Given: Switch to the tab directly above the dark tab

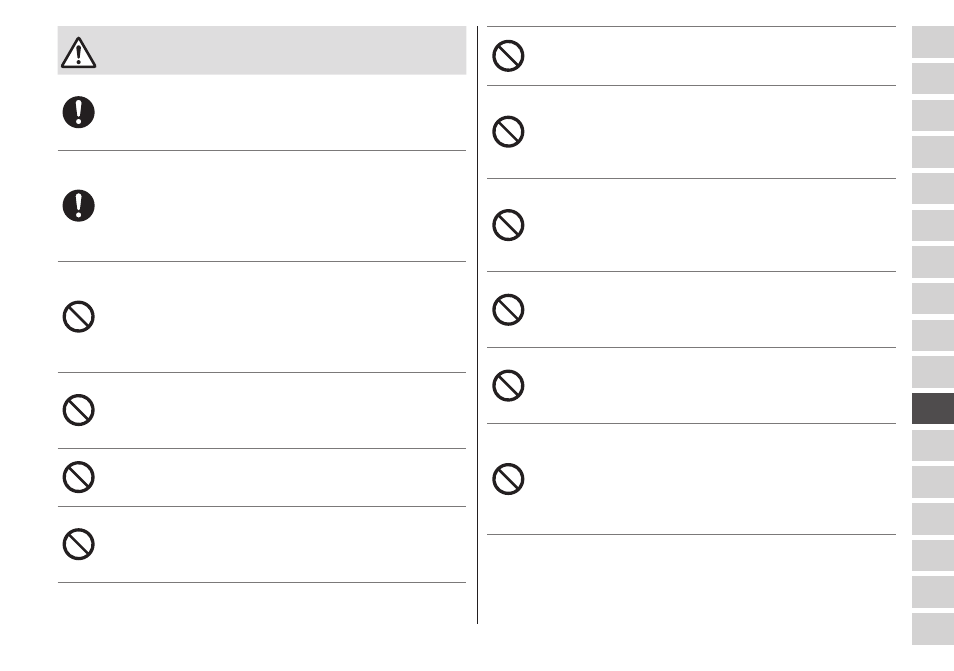Looking at the screenshot, I should tap(933, 372).
